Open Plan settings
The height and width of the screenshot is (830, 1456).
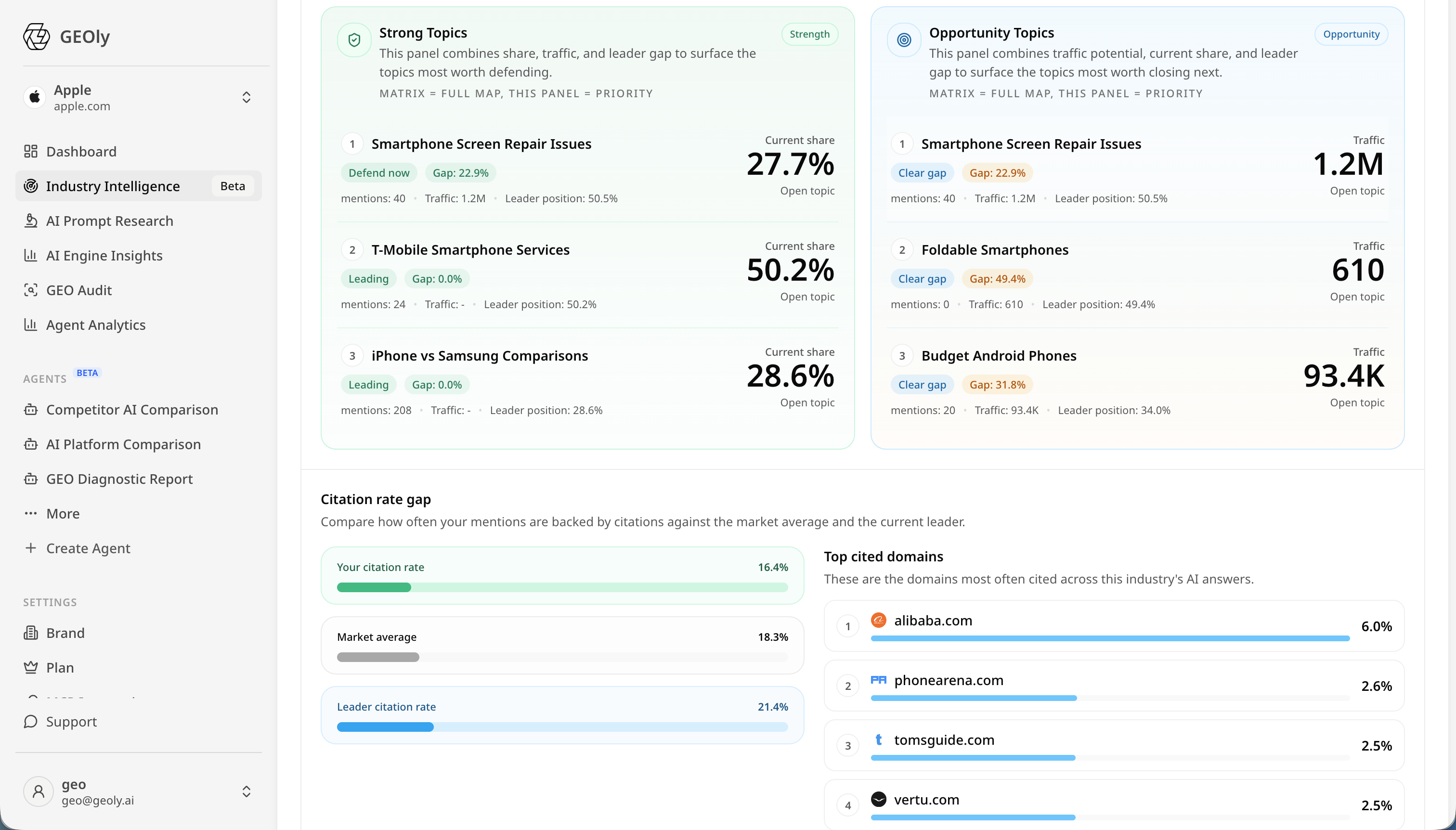point(139,668)
